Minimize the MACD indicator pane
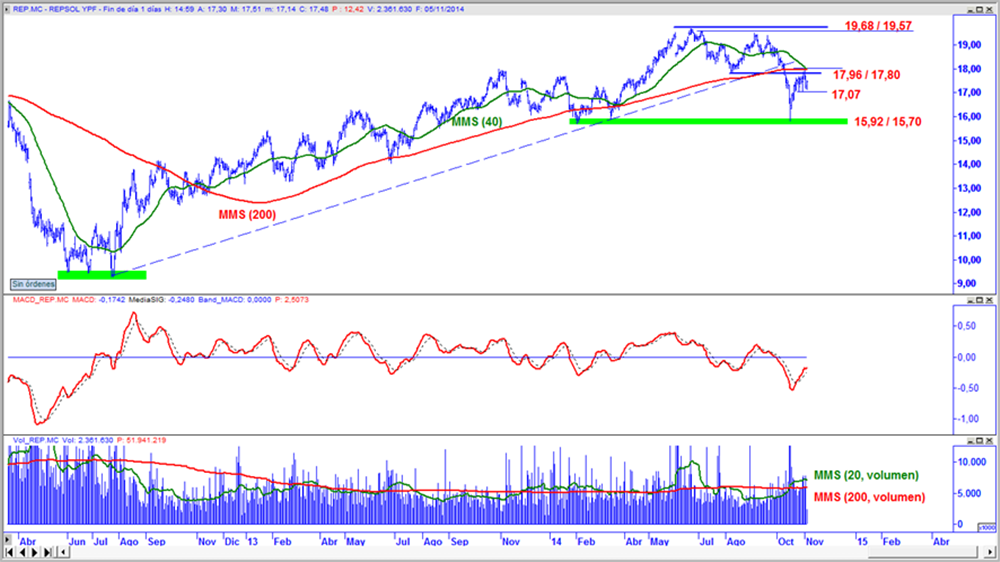Image resolution: width=1000 pixels, height=562 pixels. tap(971, 300)
